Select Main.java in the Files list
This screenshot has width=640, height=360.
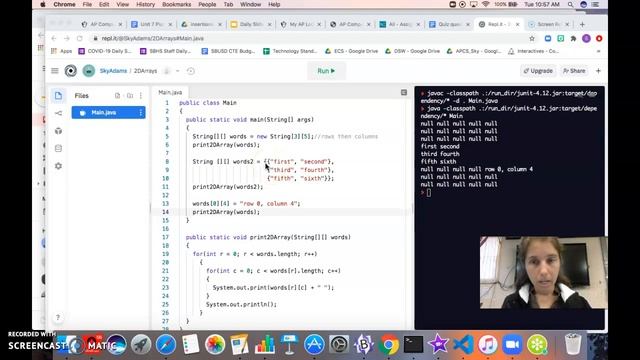(108, 112)
